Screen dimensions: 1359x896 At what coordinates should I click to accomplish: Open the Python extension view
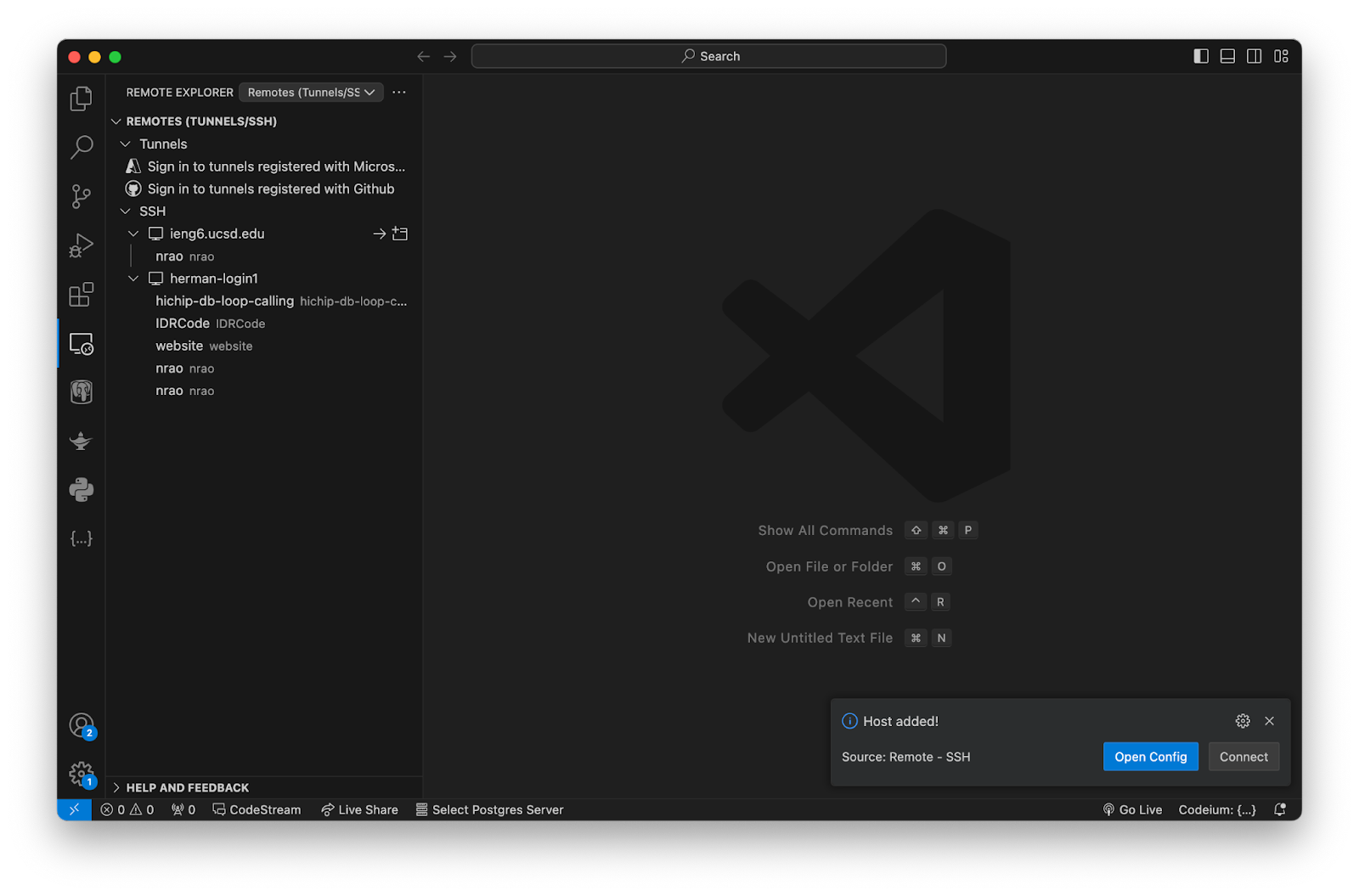point(81,490)
